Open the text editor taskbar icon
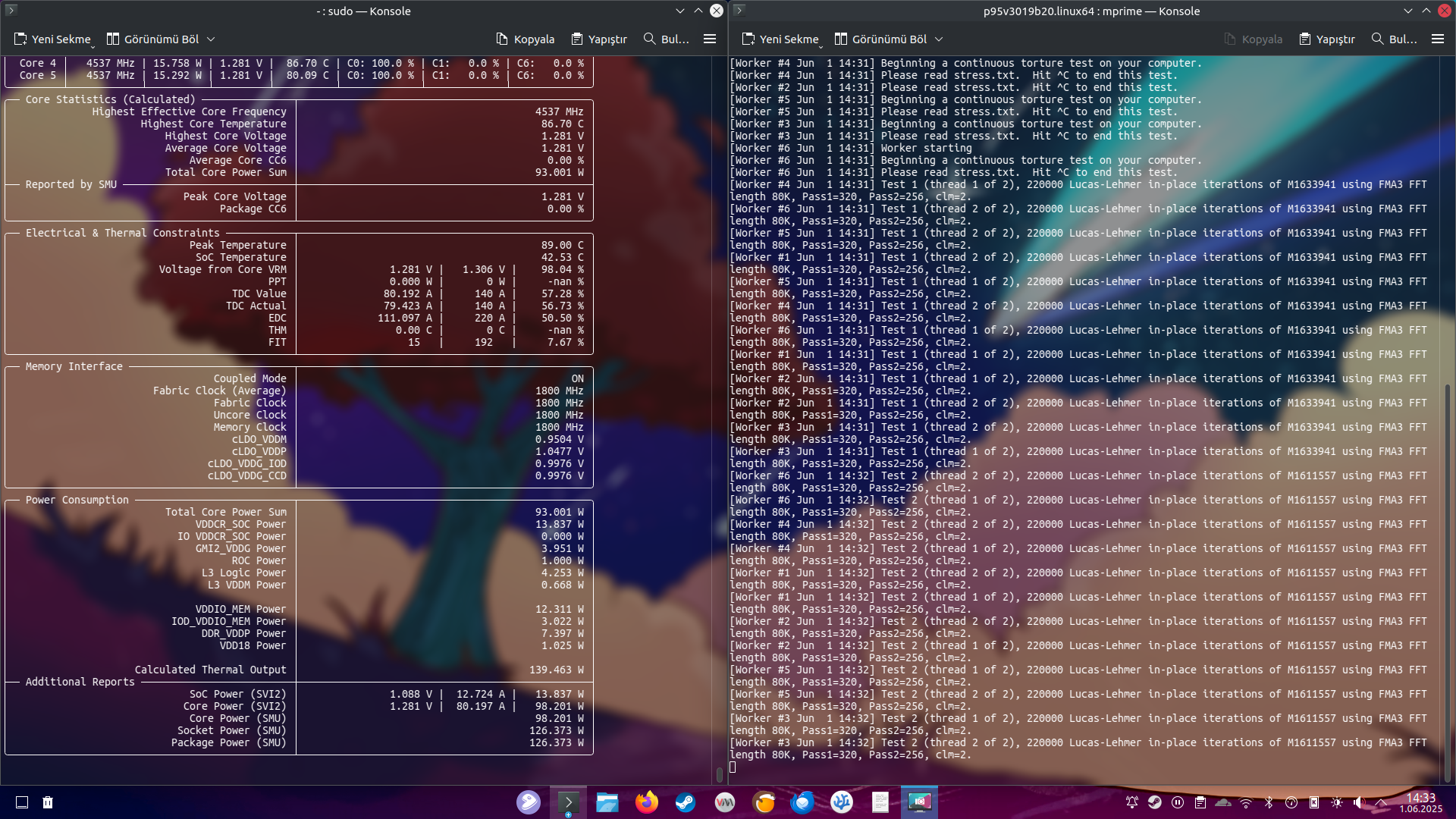 click(880, 802)
